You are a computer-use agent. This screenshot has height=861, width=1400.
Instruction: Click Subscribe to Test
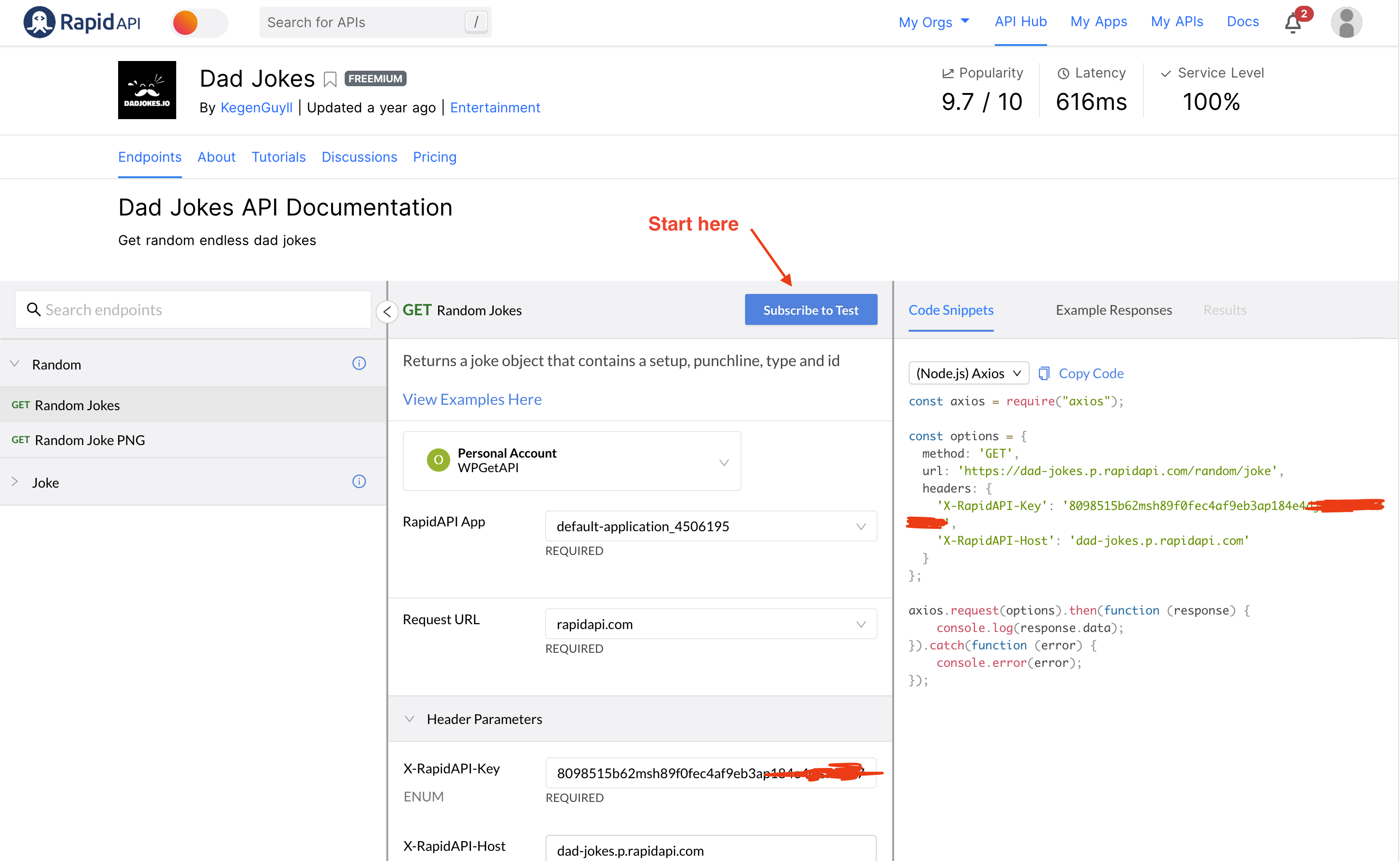point(810,310)
